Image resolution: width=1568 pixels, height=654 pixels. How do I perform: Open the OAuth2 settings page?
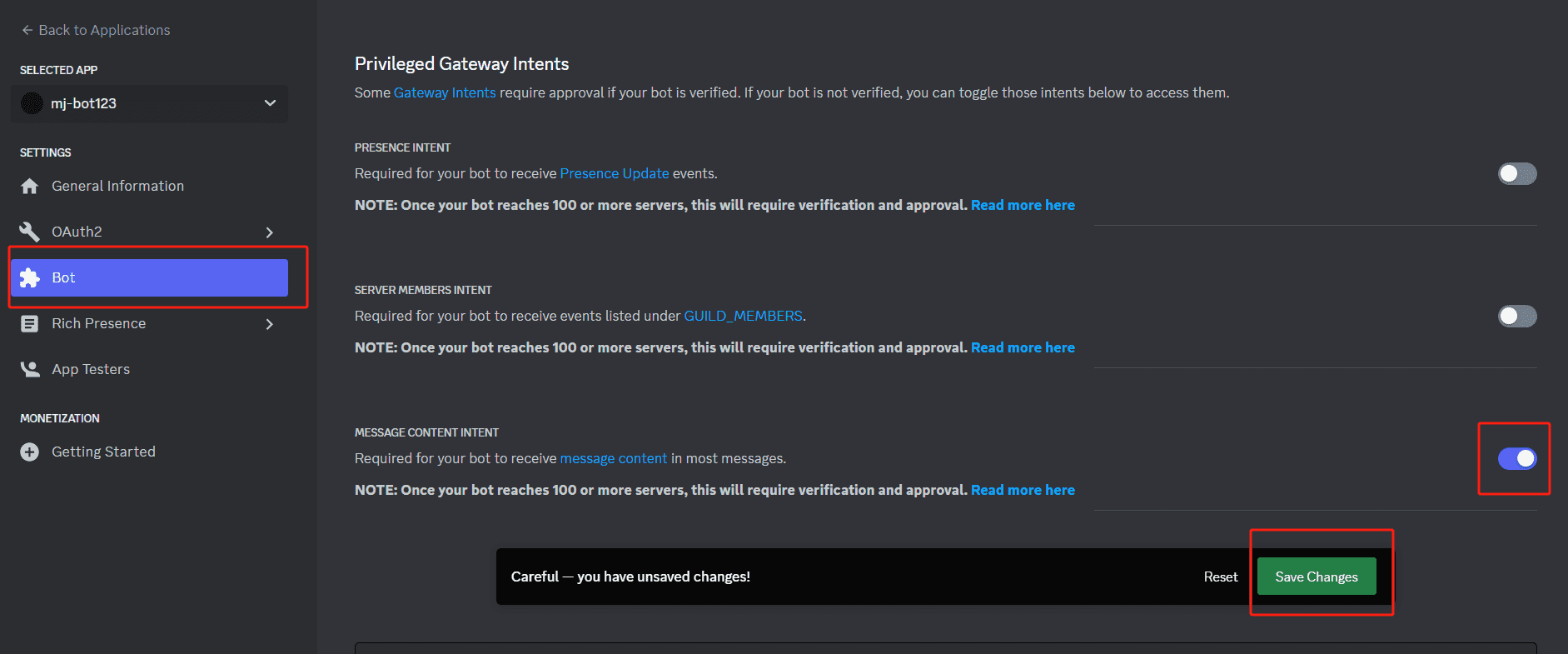point(149,232)
